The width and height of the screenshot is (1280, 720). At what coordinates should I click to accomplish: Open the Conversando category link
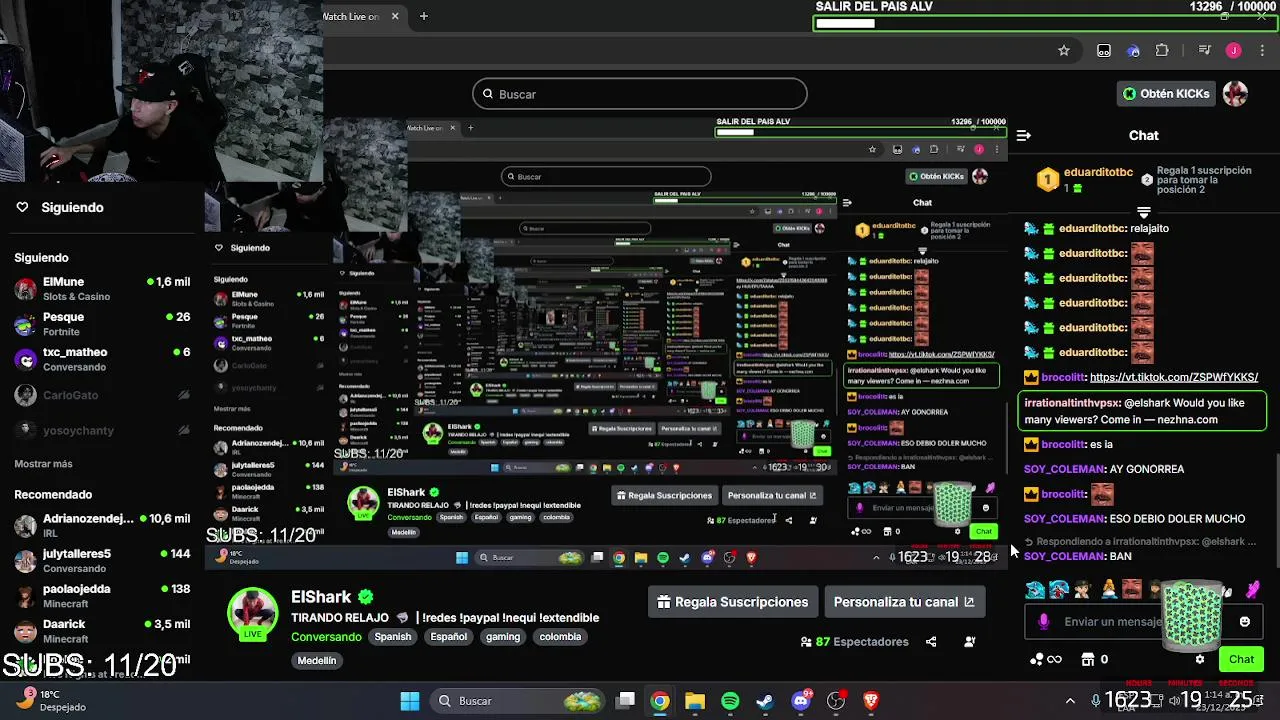point(326,637)
